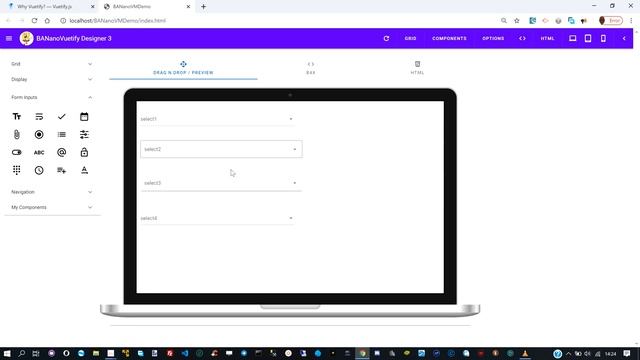Screen dimensions: 640x360
Task: Select the switch toggle component icon
Action: tap(17, 152)
